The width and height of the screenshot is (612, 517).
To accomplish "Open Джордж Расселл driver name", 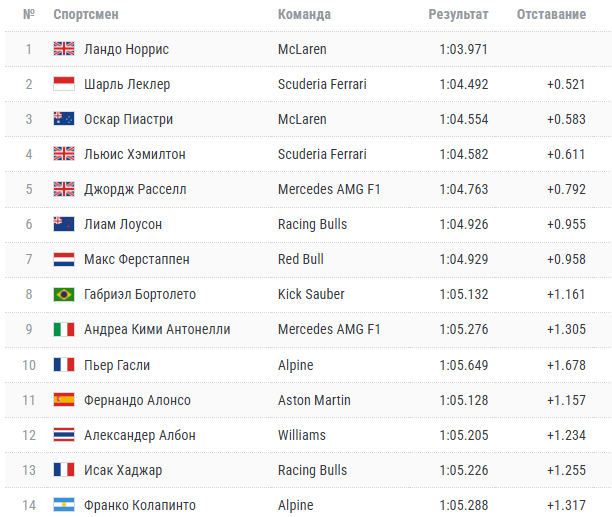I will click(135, 189).
